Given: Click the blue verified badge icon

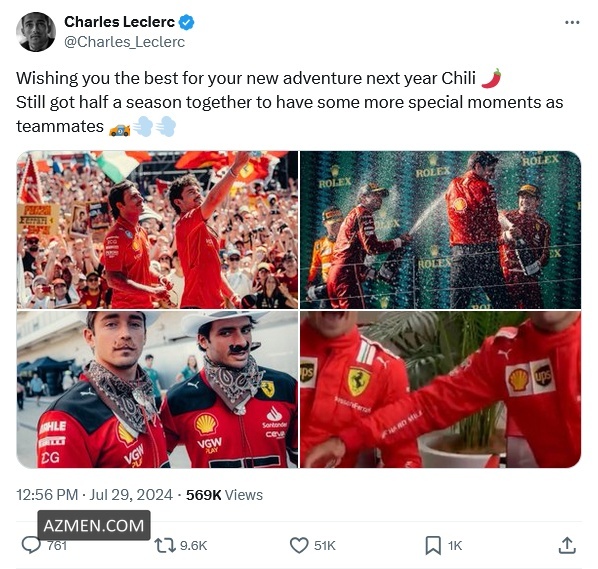Looking at the screenshot, I should [x=186, y=22].
